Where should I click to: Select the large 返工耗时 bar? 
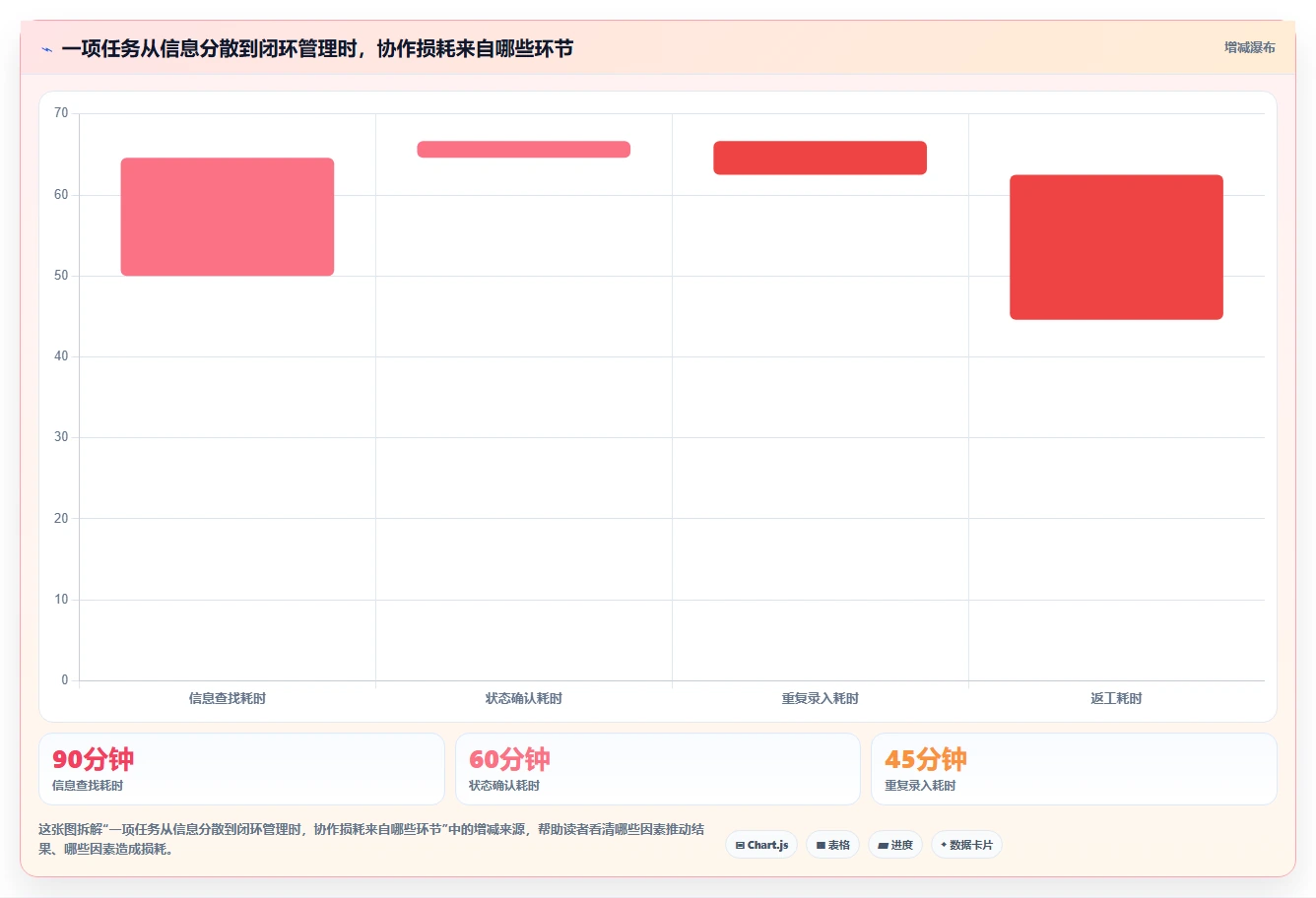[x=1116, y=247]
